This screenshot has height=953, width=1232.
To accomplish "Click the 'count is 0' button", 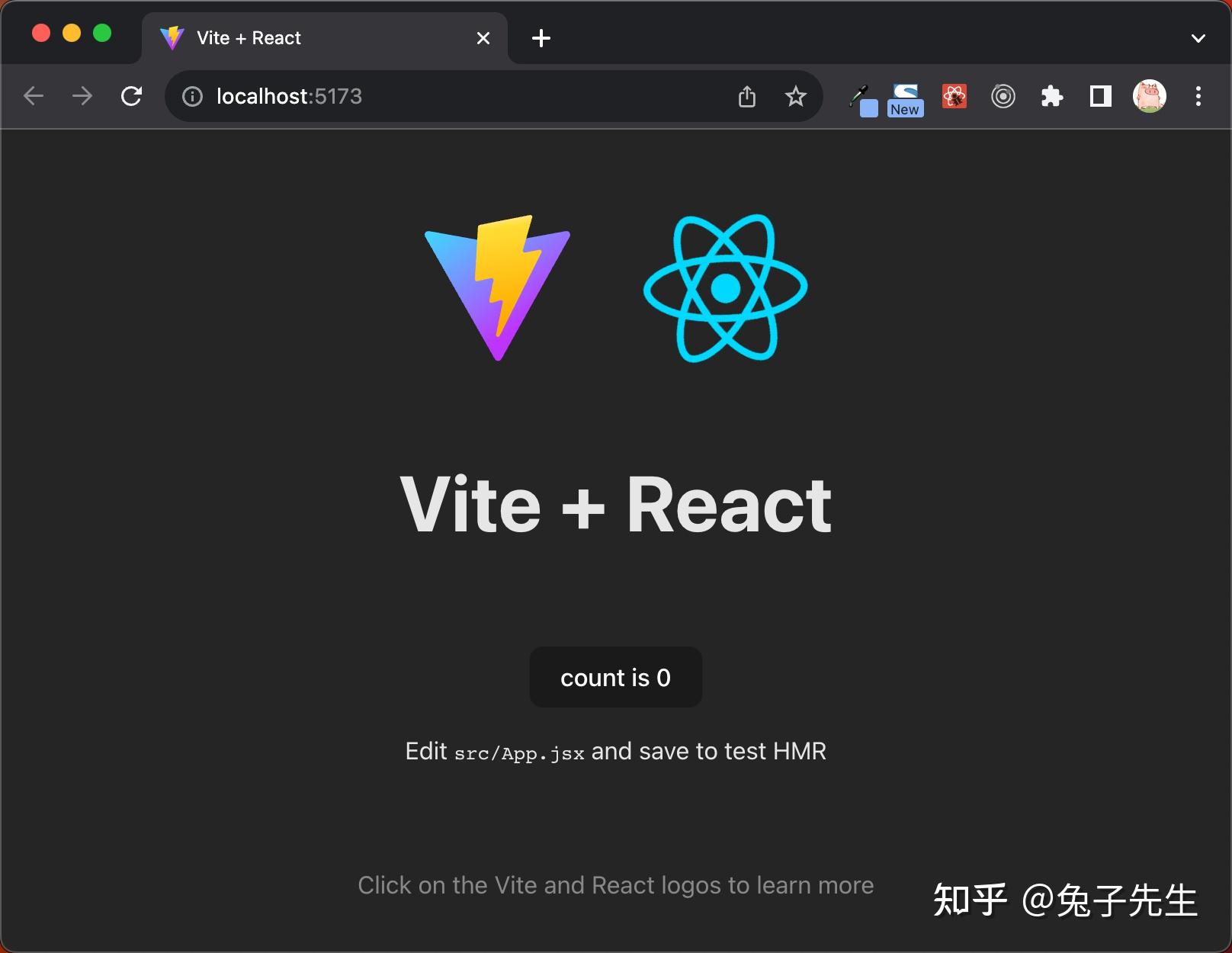I will (x=616, y=677).
